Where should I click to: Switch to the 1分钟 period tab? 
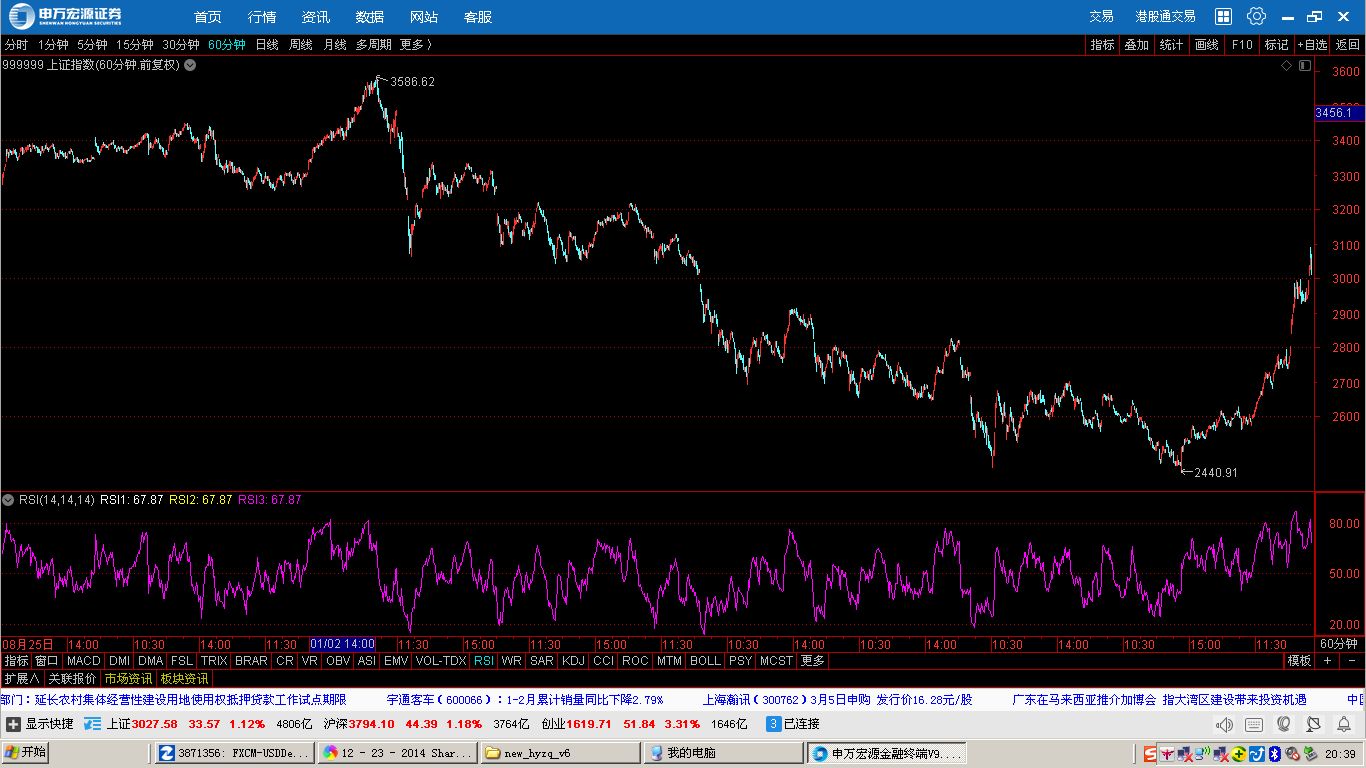pos(53,45)
